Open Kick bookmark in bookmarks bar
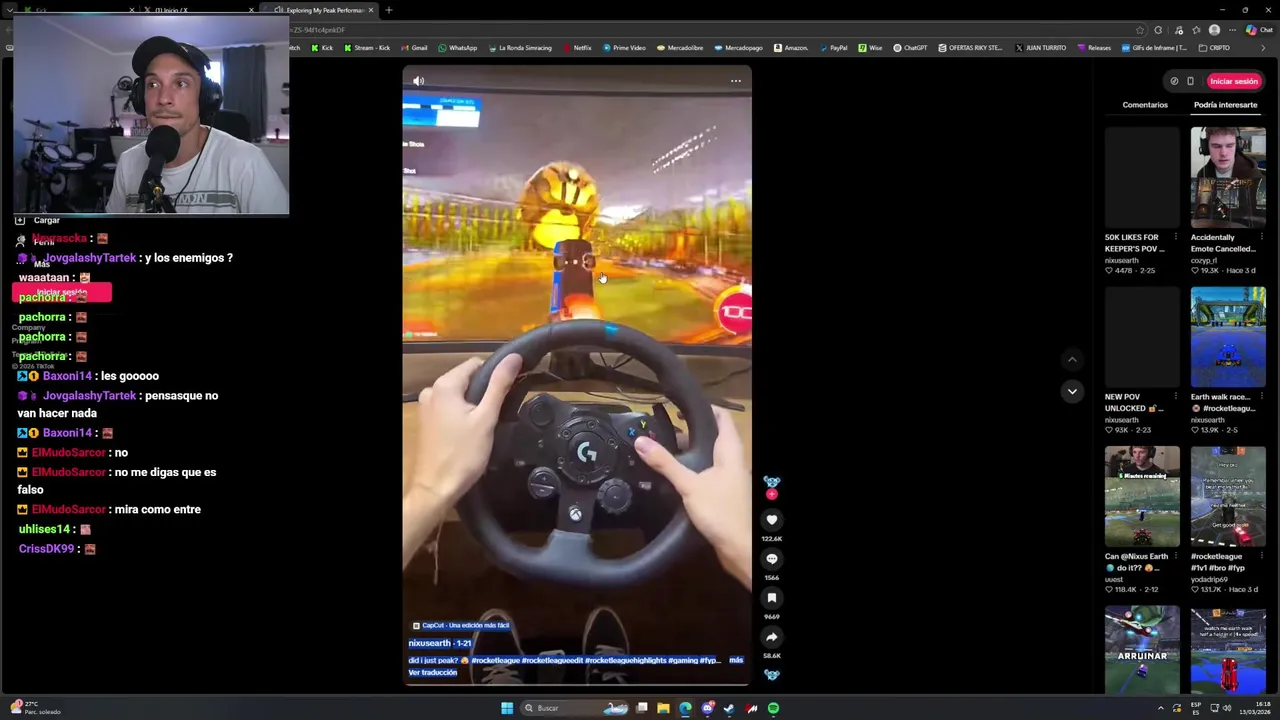The height and width of the screenshot is (720, 1280). 322,48
